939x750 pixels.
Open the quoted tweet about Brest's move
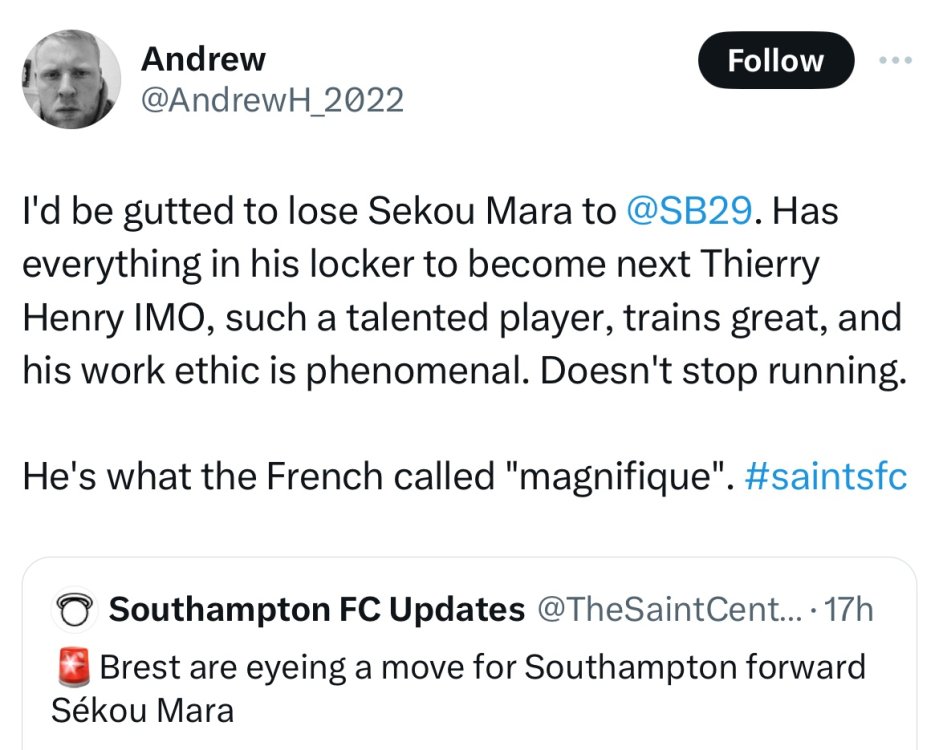click(480, 690)
